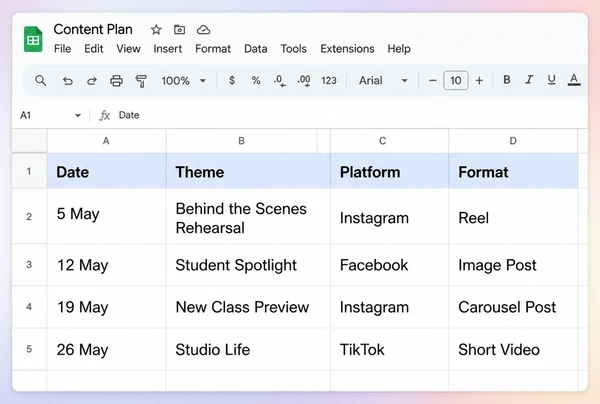Select the Student Spotlight cell
Image resolution: width=600 pixels, height=404 pixels.
248,265
